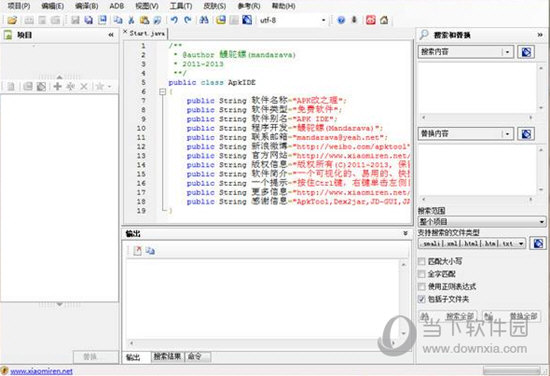Click the home icon in toolbar
This screenshot has width=550, height=376.
384,20
